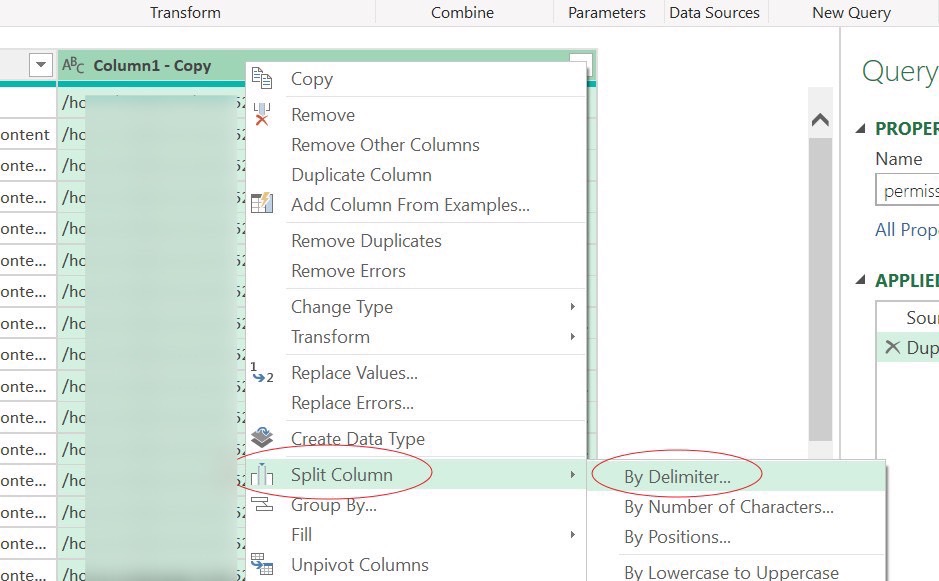
Task: Click the Create Data Type icon
Action: [x=262, y=438]
